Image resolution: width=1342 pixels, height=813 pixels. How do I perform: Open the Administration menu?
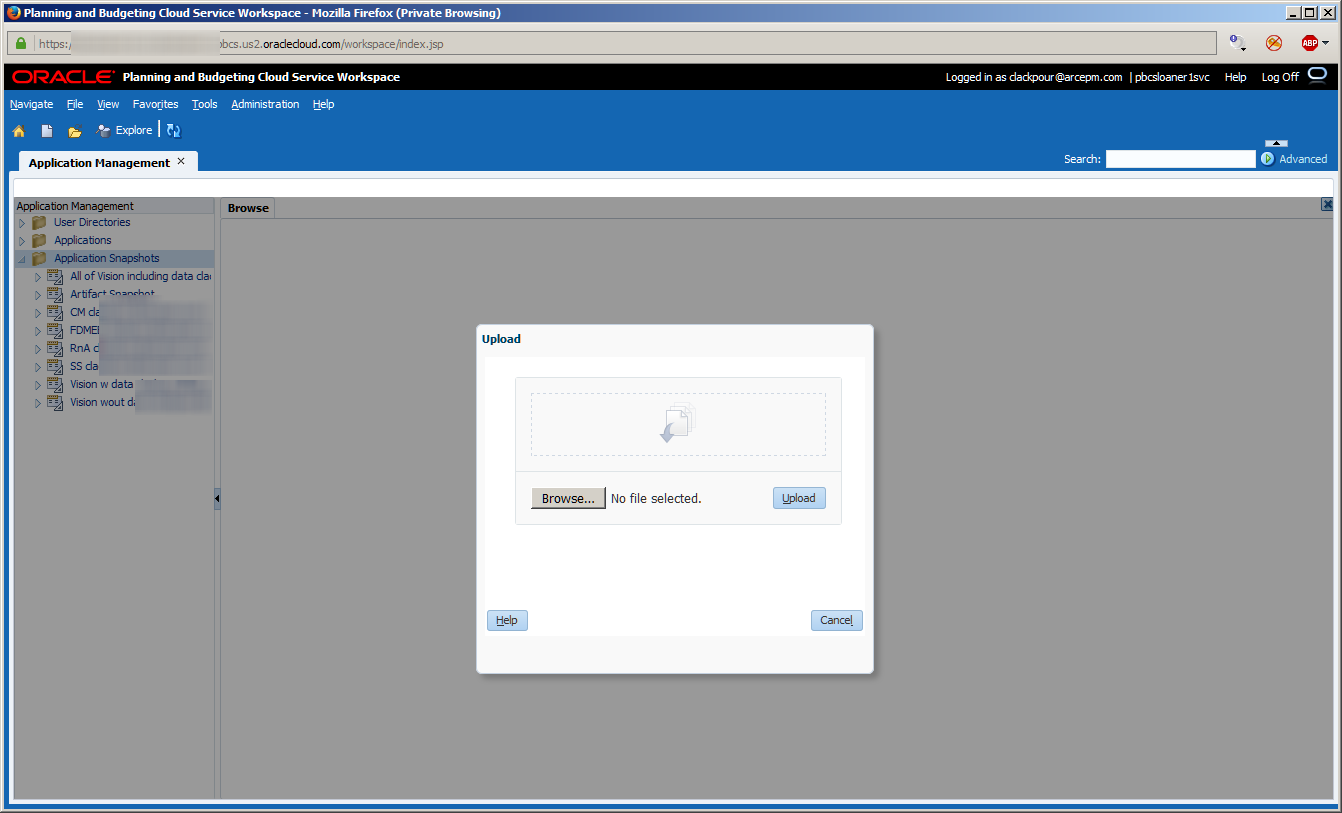tap(265, 104)
